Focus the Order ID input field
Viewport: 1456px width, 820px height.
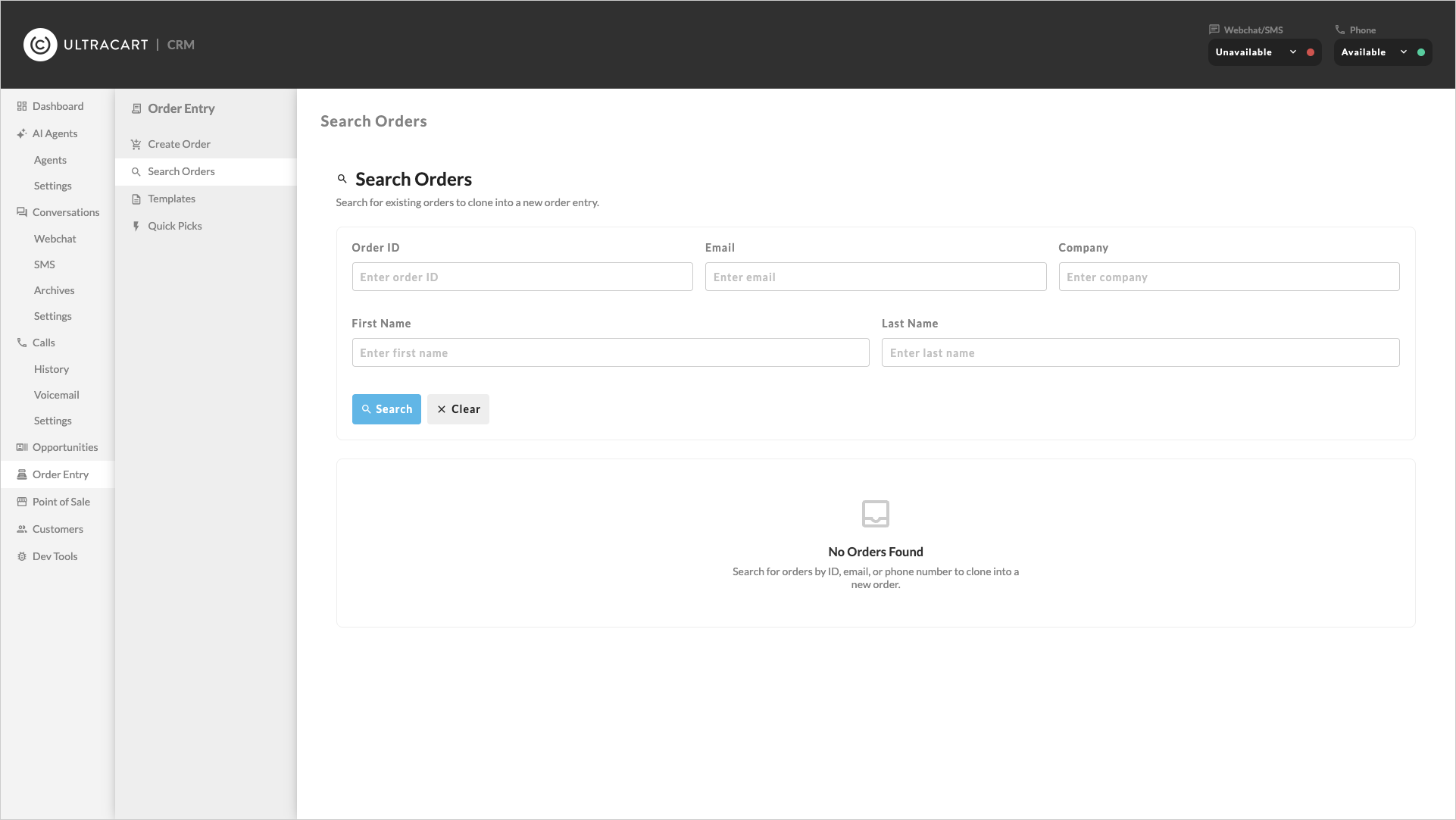point(523,277)
